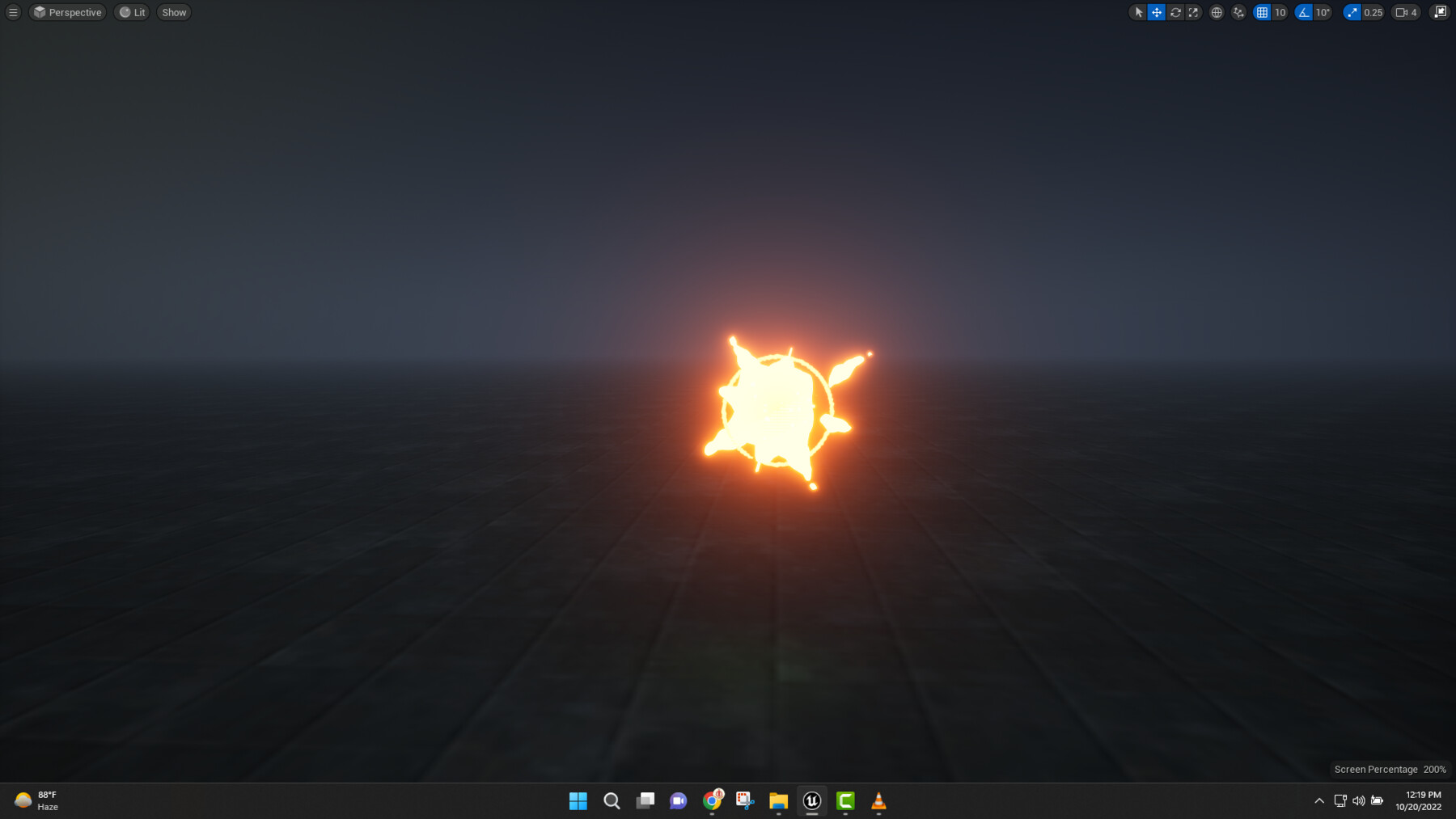Switch to the Scale tool
The image size is (1456, 819).
1193,12
